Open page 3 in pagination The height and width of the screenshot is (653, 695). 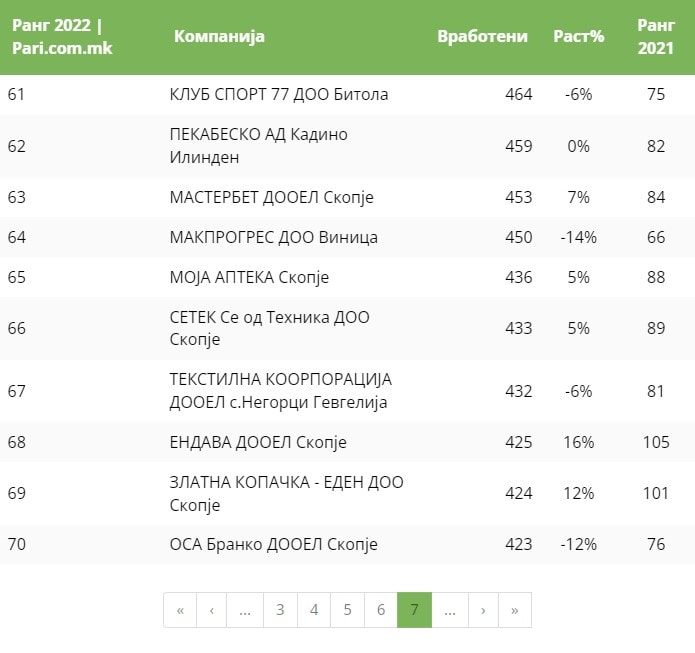[x=280, y=610]
